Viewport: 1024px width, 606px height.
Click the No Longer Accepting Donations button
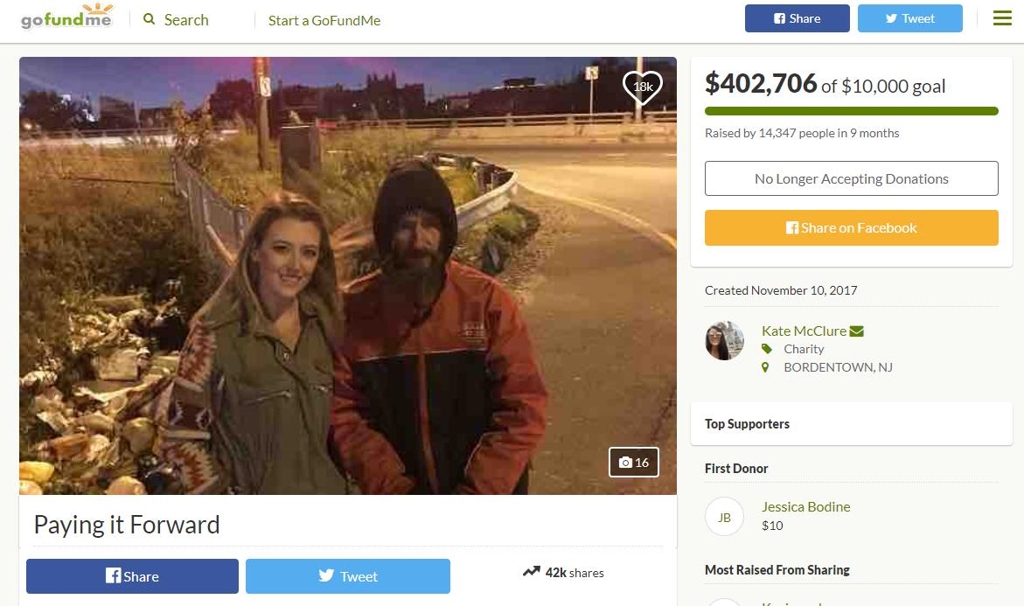(851, 178)
